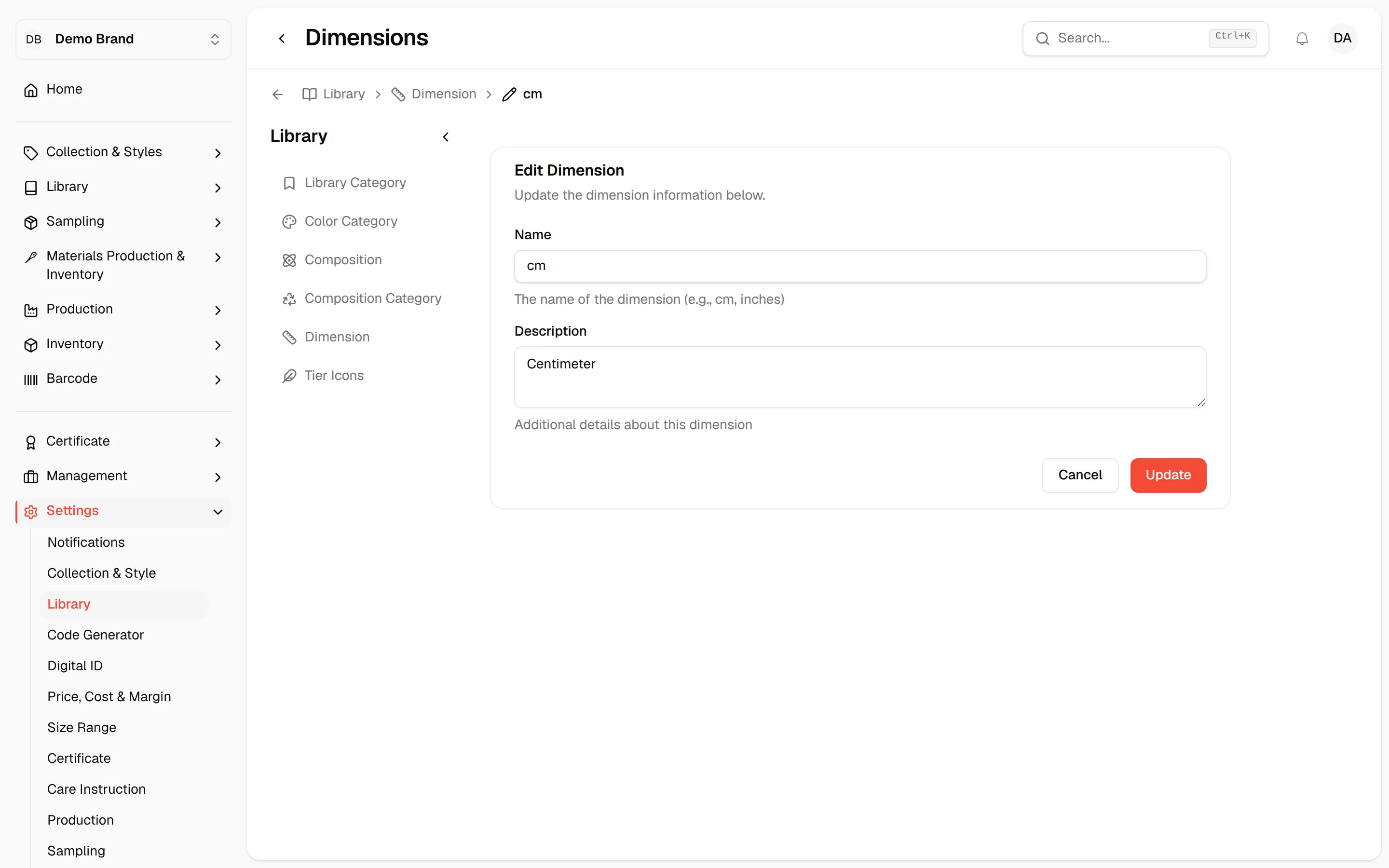1389x868 pixels.
Task: Open Code Generator settings
Action: pyautogui.click(x=95, y=634)
